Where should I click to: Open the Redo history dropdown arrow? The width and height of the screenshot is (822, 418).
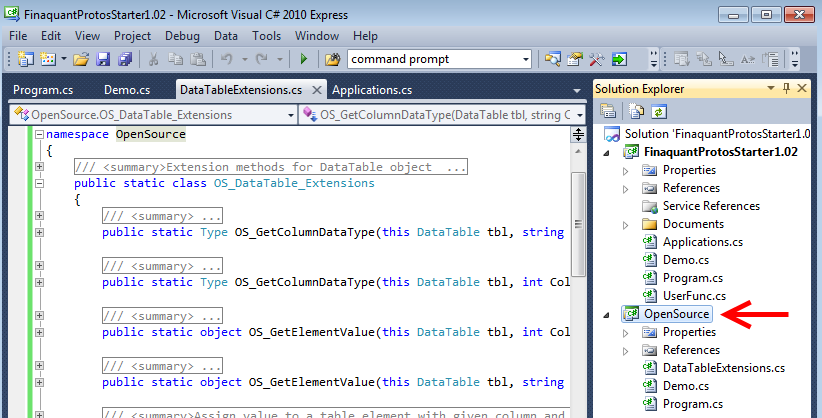(x=279, y=59)
